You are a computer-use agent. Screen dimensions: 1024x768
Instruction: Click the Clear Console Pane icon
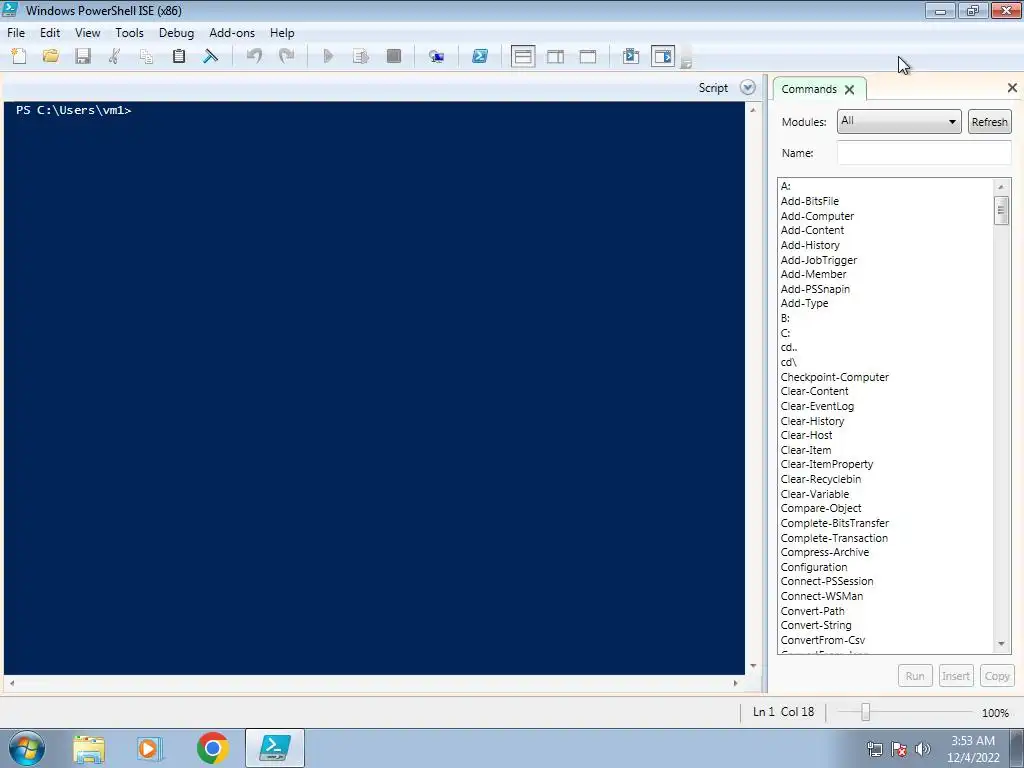click(x=211, y=56)
